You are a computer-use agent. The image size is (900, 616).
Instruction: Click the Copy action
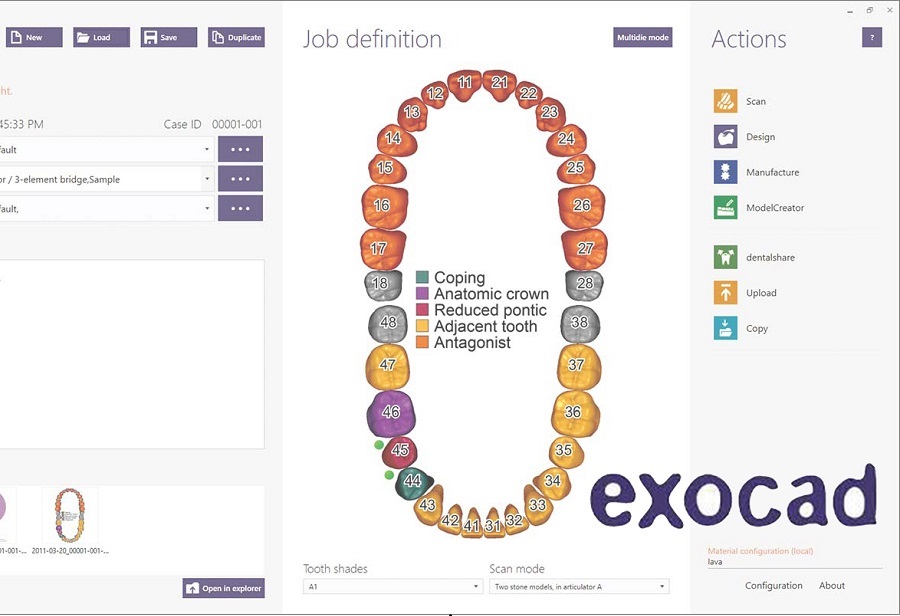pos(740,328)
